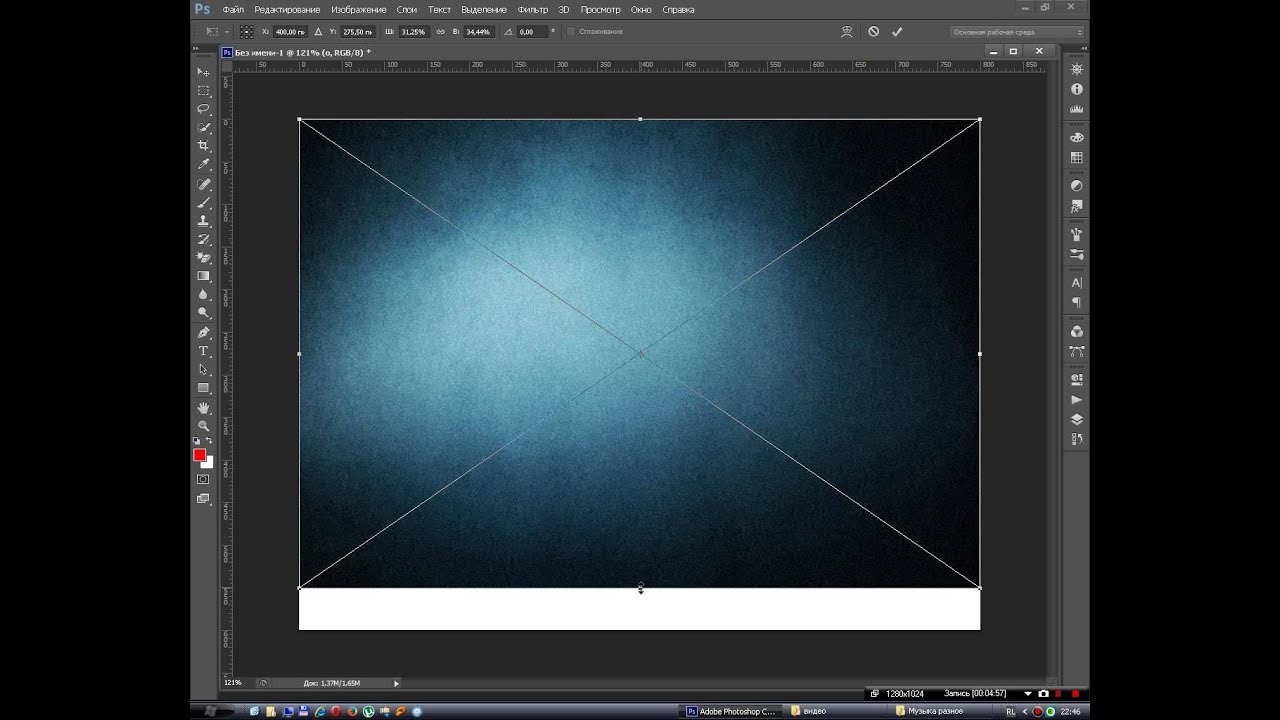Open the Файл menu
The width and height of the screenshot is (1280, 720).
tap(233, 9)
